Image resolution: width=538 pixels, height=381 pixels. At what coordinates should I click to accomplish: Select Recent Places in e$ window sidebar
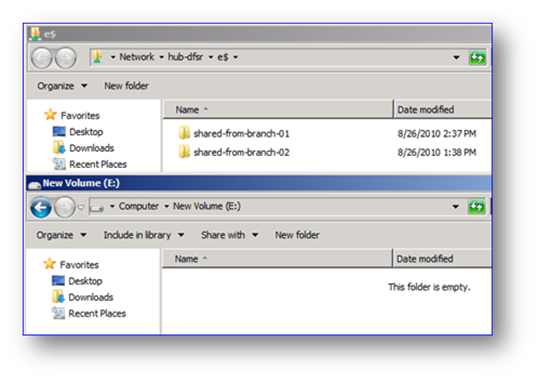pyautogui.click(x=98, y=164)
